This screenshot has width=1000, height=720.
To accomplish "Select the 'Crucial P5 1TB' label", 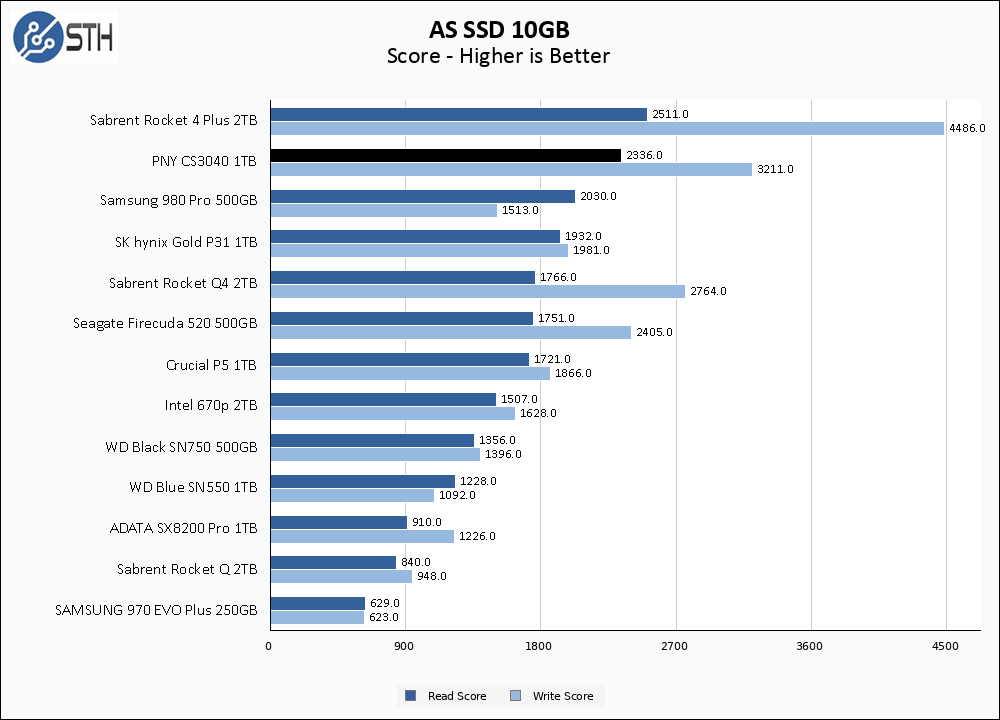I will point(212,365).
